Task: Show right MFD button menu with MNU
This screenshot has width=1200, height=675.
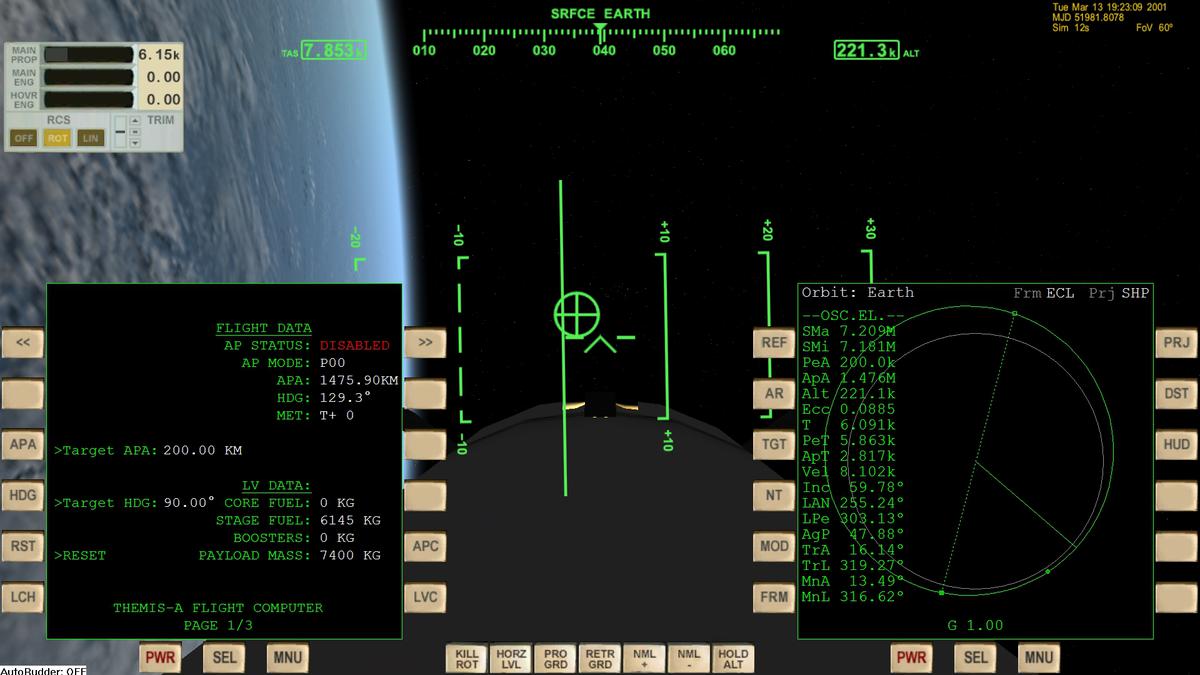Action: click(1038, 658)
